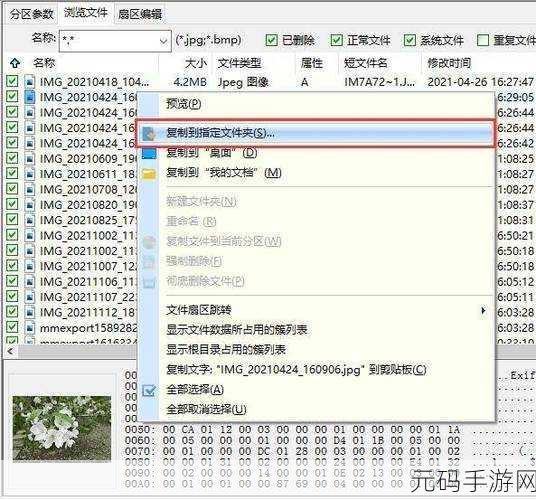Click file icon of IMG_20210820_19
The height and width of the screenshot is (500, 536).
(30, 204)
